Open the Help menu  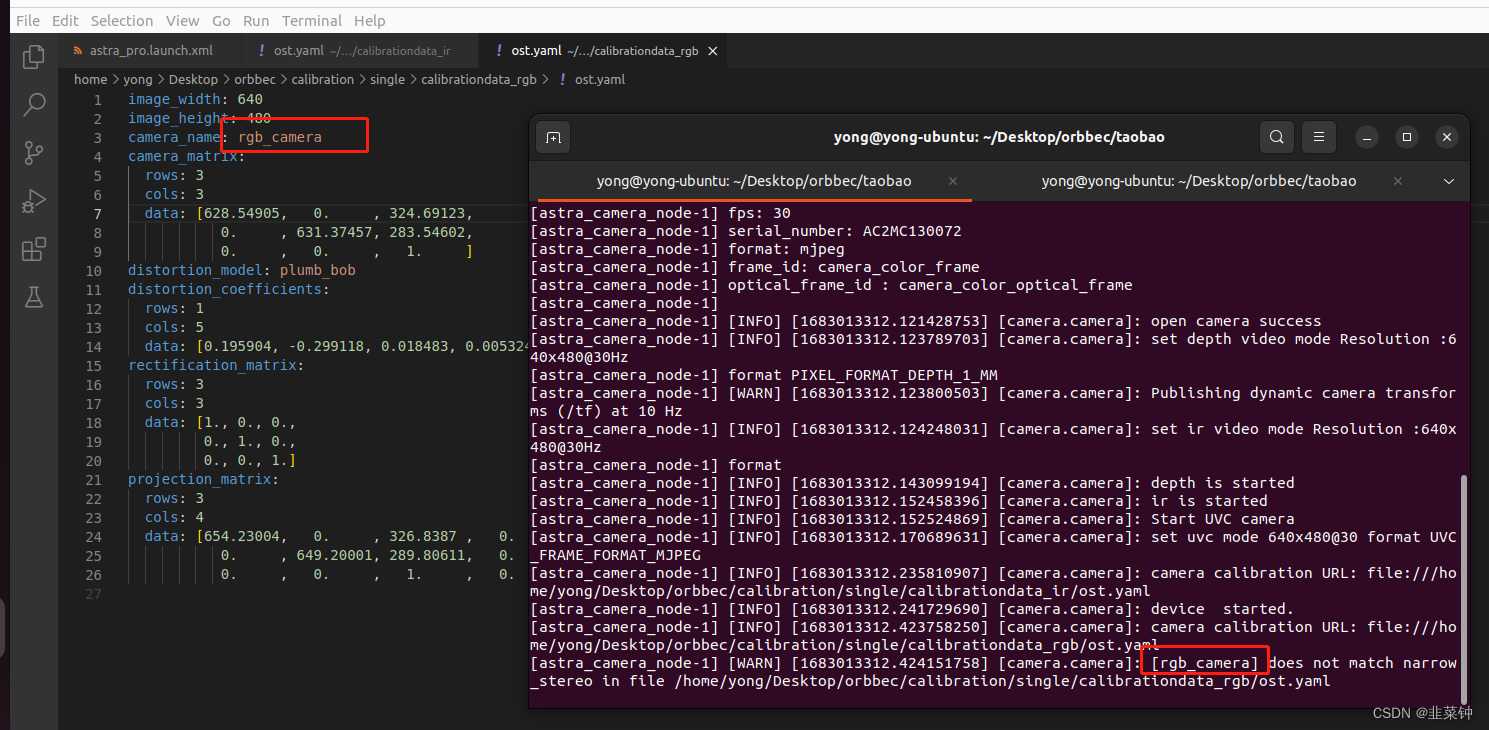point(369,20)
